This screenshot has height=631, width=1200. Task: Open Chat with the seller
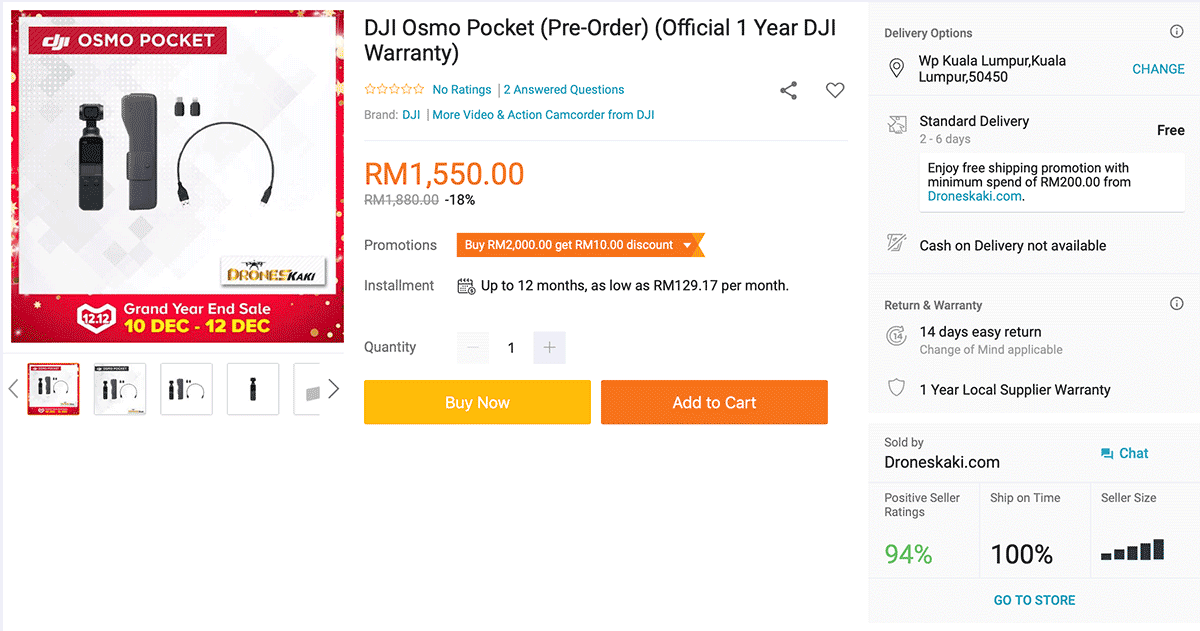(x=1124, y=453)
